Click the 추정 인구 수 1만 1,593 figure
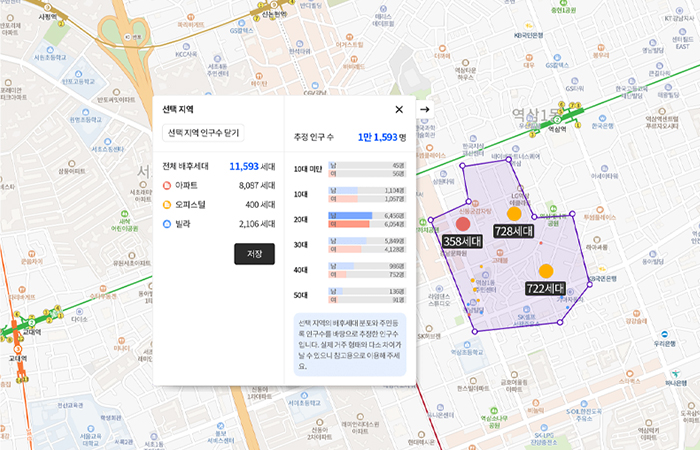This screenshot has height=450, width=700. point(383,138)
